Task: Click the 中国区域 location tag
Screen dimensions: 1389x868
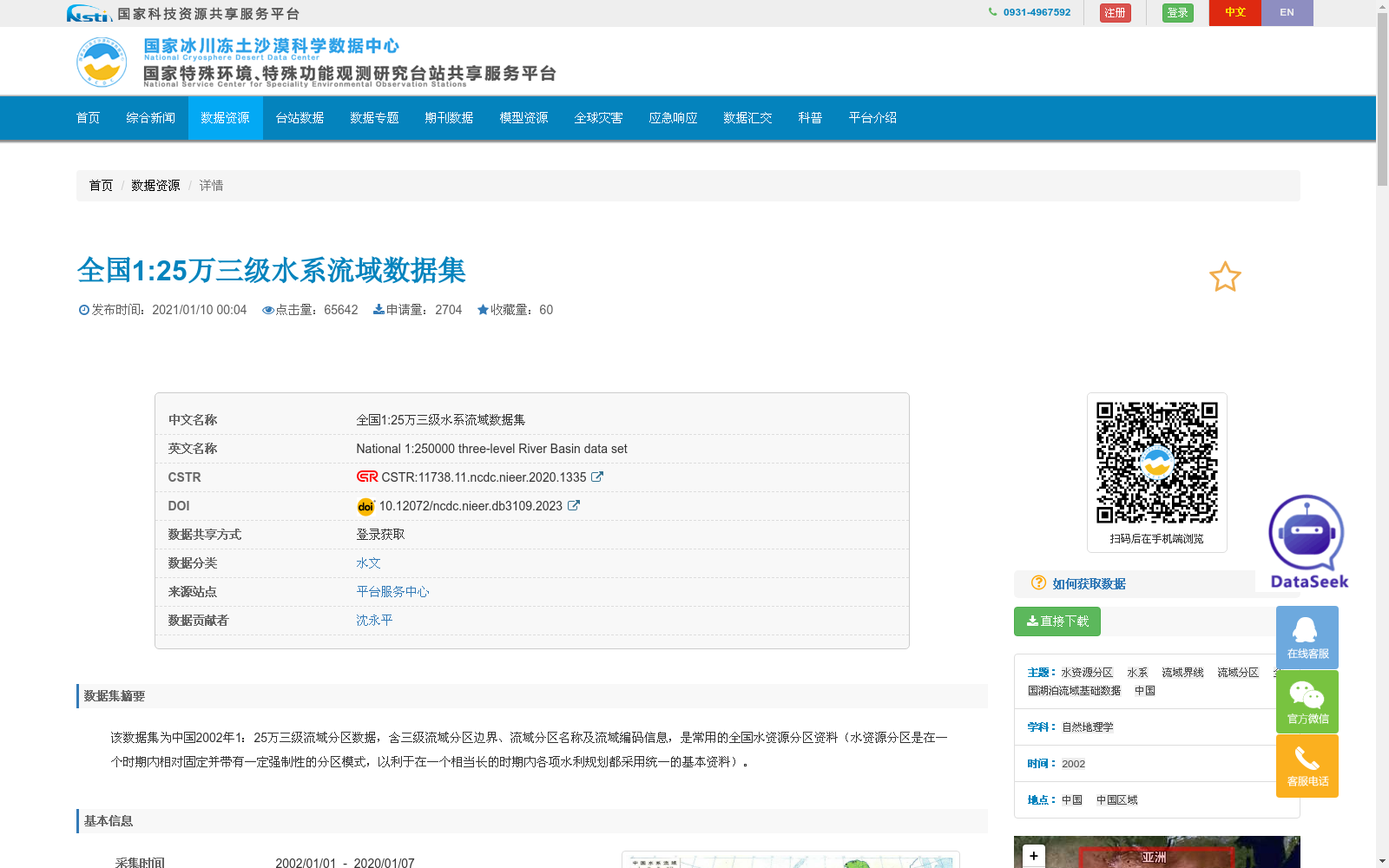Action: [1117, 800]
